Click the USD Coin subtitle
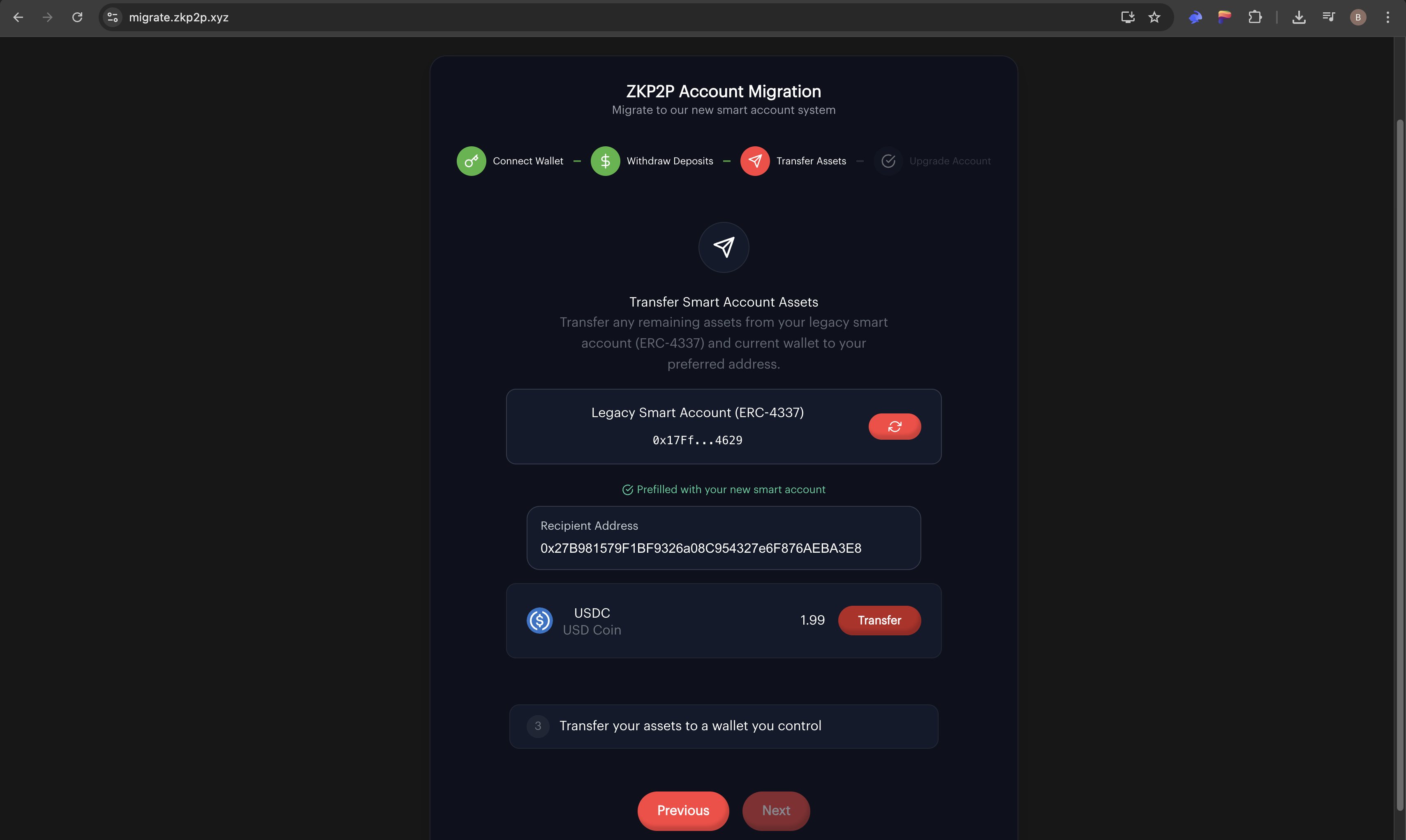Screen dimensions: 1406x840 click(x=592, y=630)
